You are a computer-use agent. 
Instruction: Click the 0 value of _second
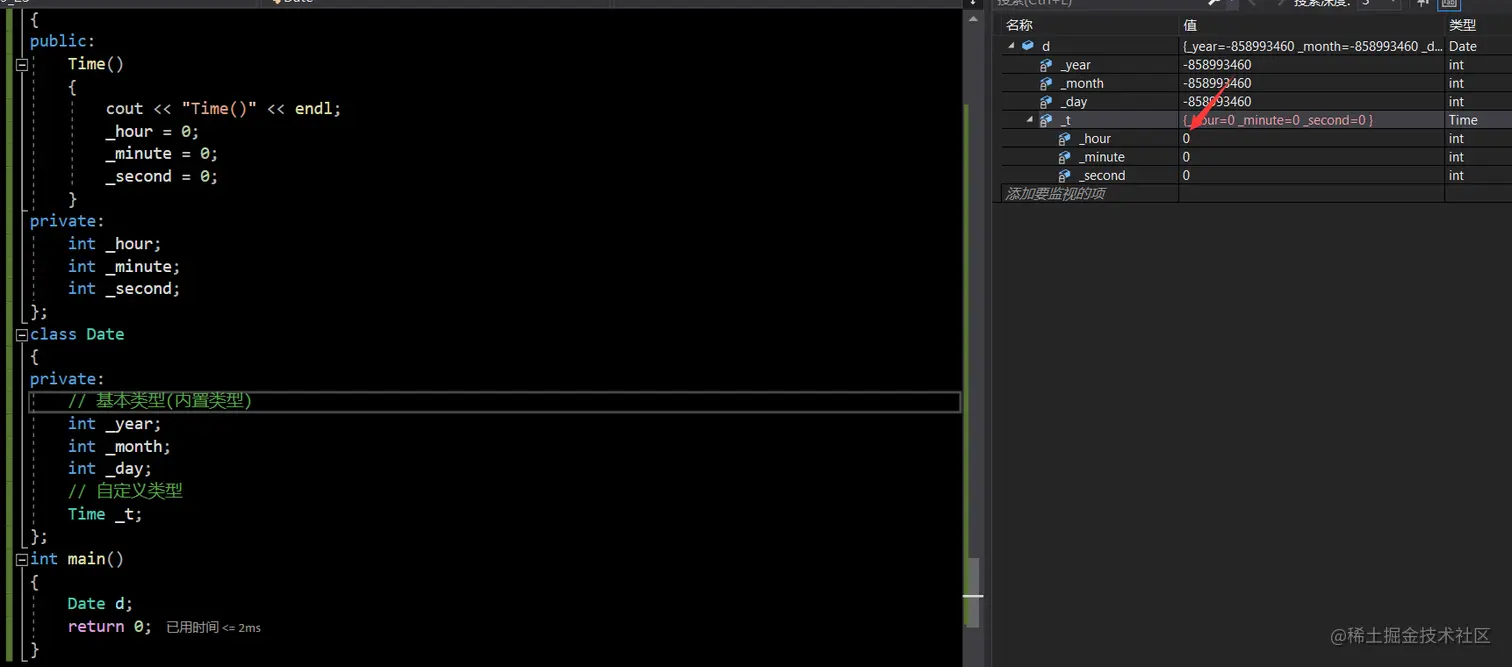tap(1186, 175)
